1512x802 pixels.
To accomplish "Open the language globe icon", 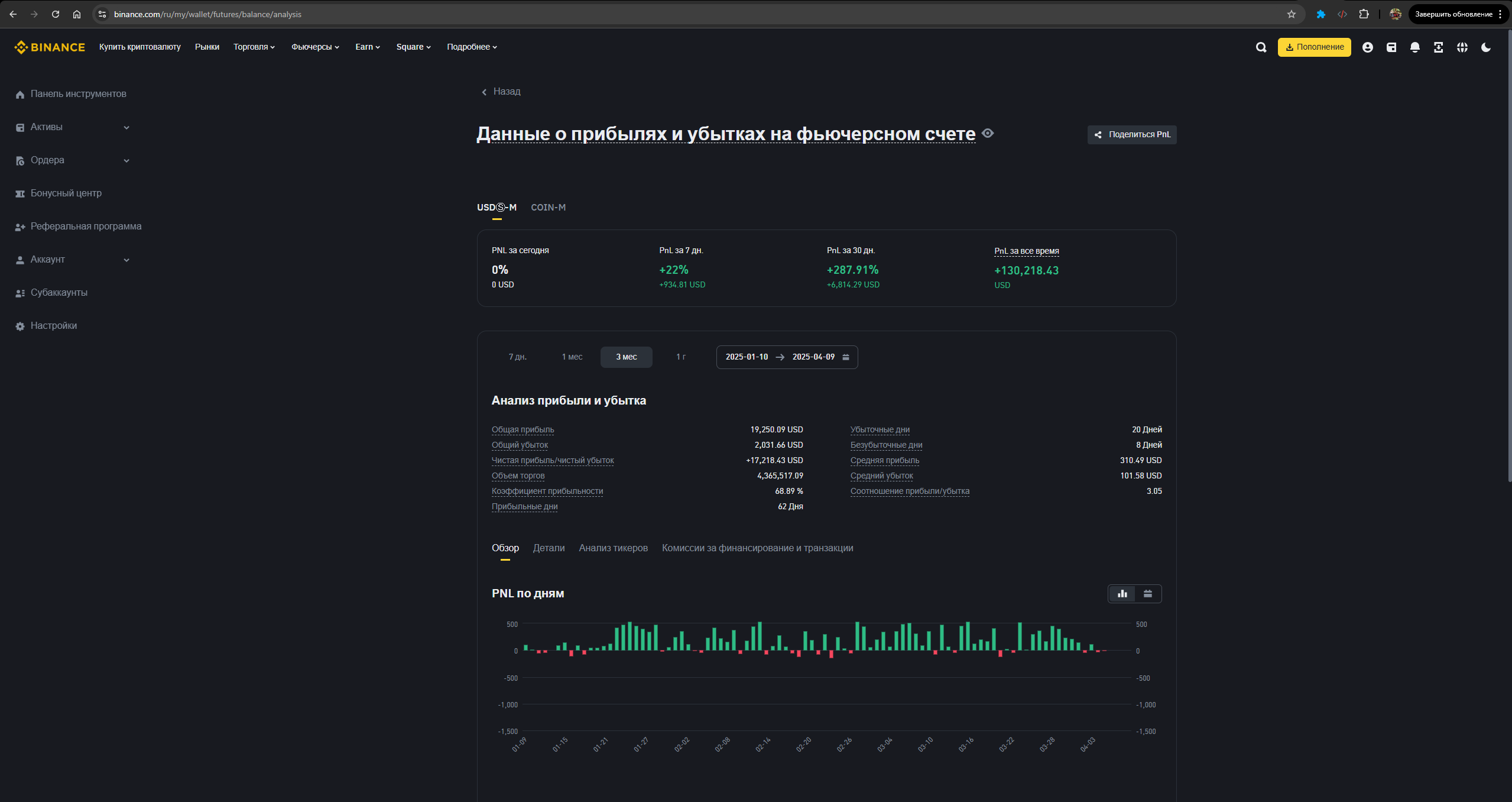I will (1462, 47).
